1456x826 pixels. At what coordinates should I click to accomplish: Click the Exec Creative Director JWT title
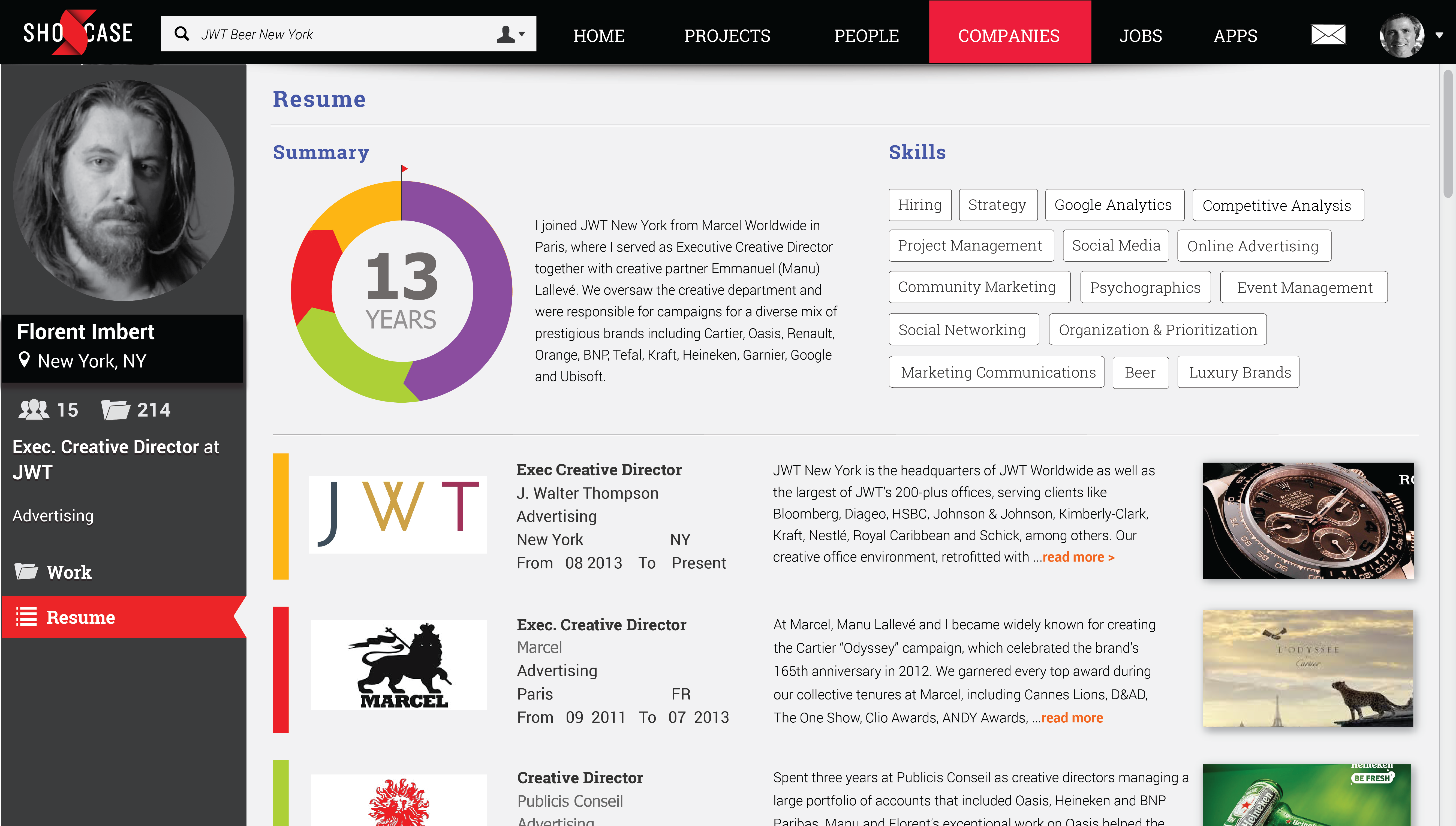(x=599, y=469)
